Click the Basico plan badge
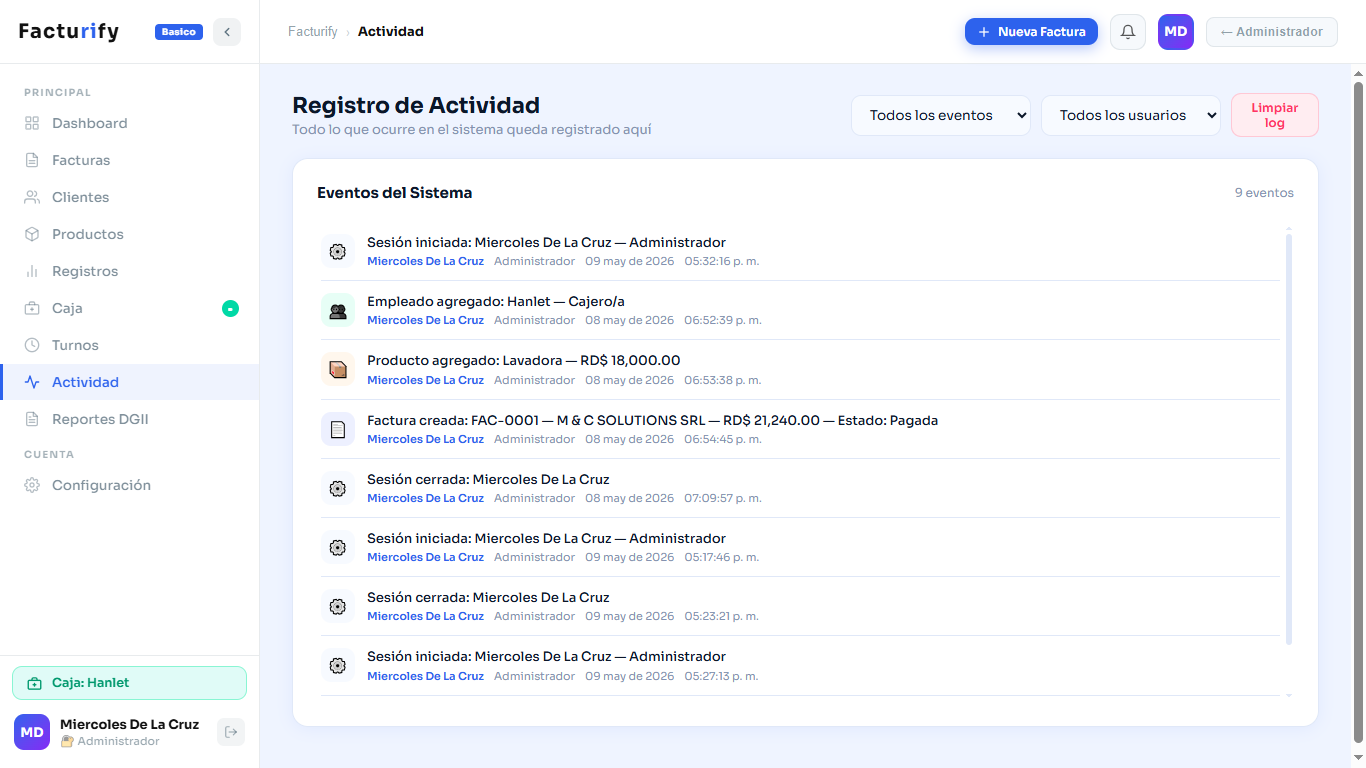 click(179, 32)
